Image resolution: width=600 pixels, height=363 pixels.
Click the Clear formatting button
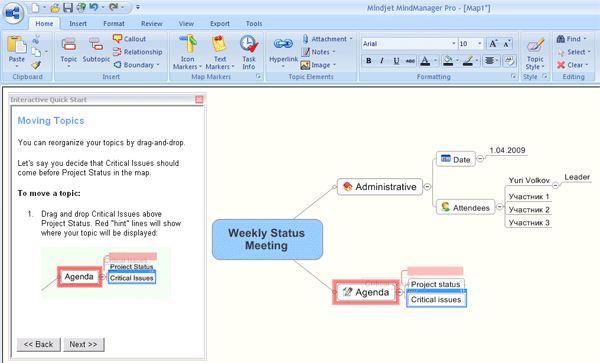point(572,65)
